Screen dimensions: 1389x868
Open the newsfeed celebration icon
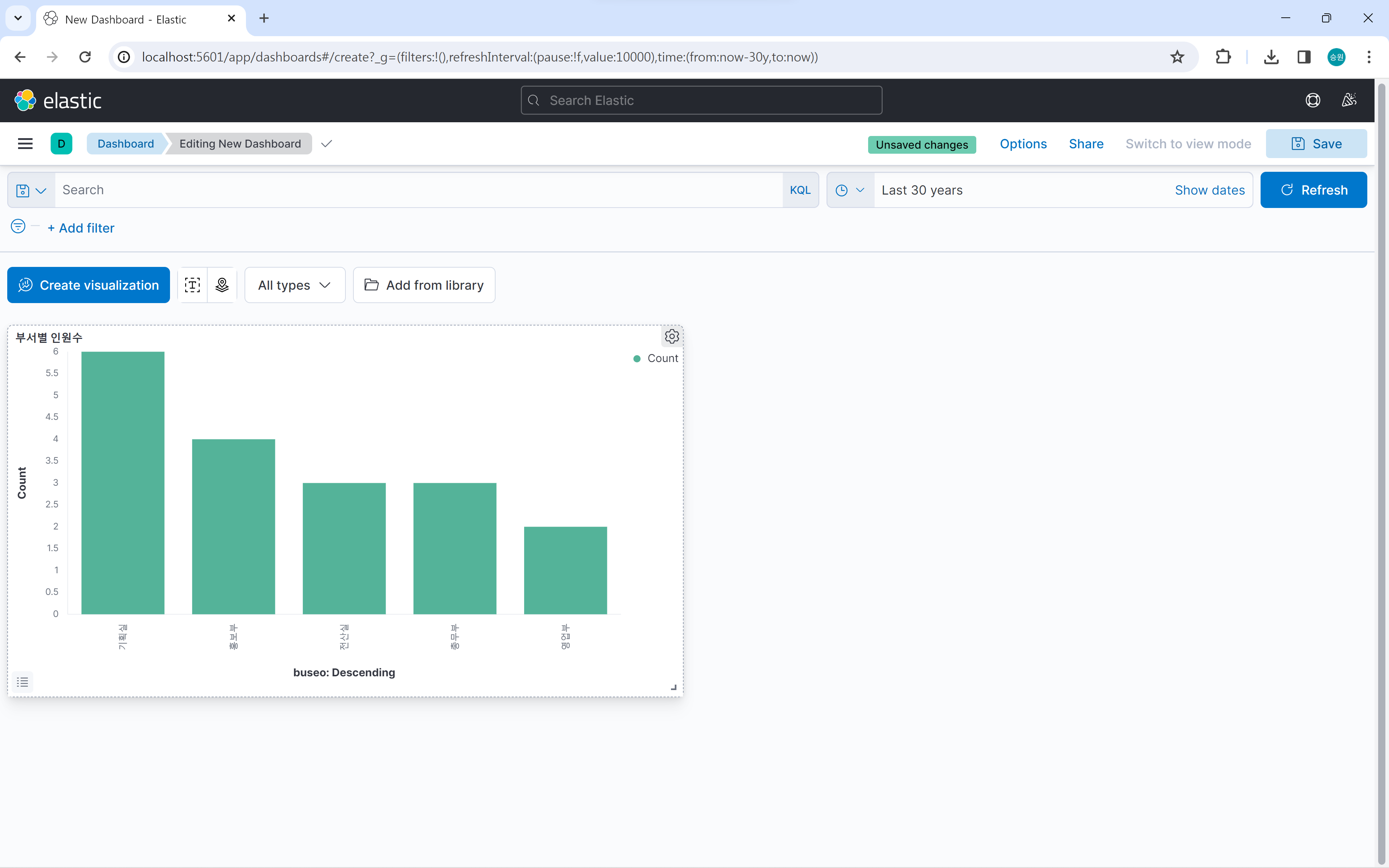click(1349, 101)
